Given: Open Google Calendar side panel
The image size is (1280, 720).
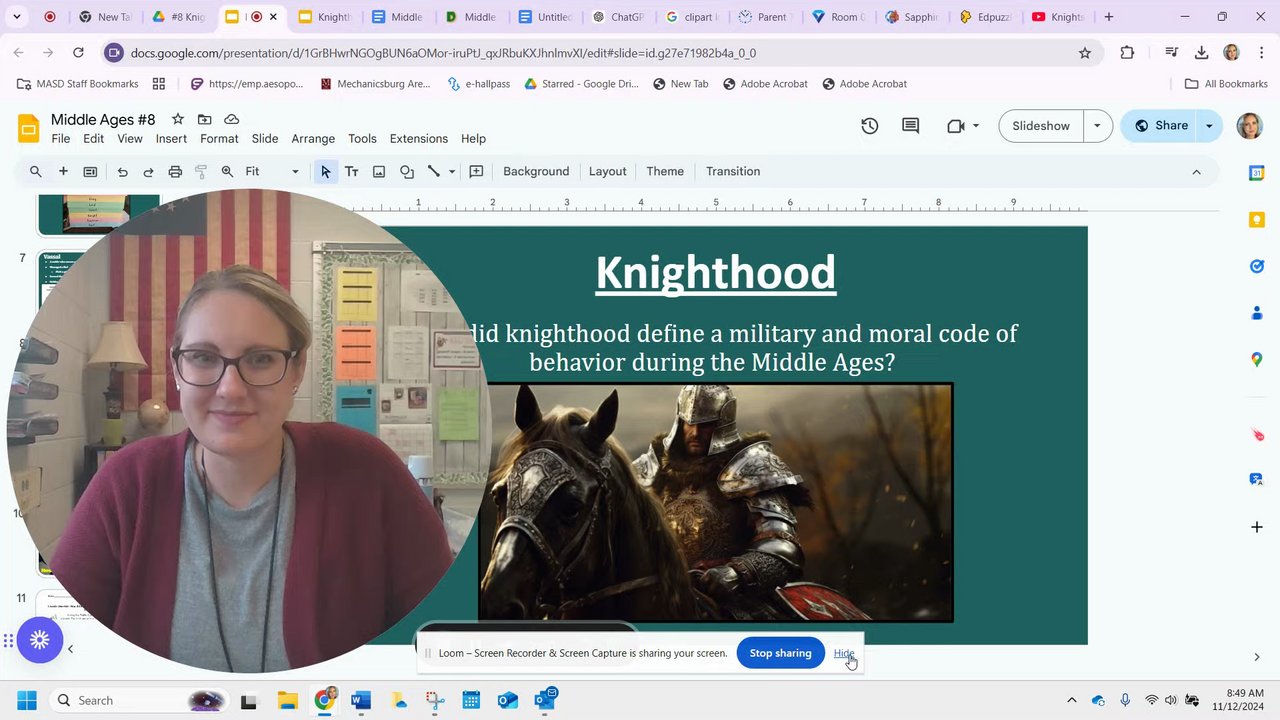Looking at the screenshot, I should tap(1257, 173).
